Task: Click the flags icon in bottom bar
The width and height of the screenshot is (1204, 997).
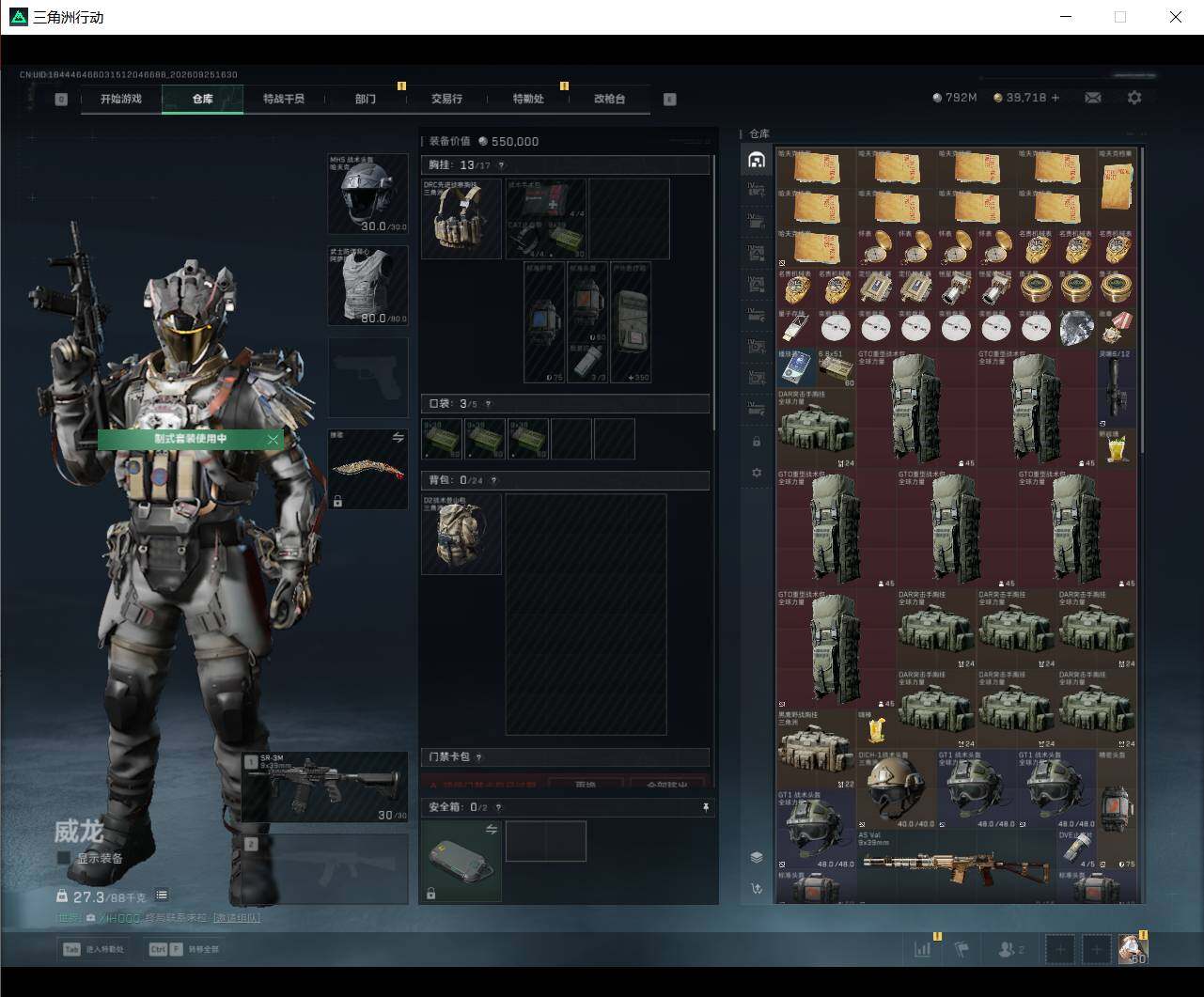Action: point(962,949)
